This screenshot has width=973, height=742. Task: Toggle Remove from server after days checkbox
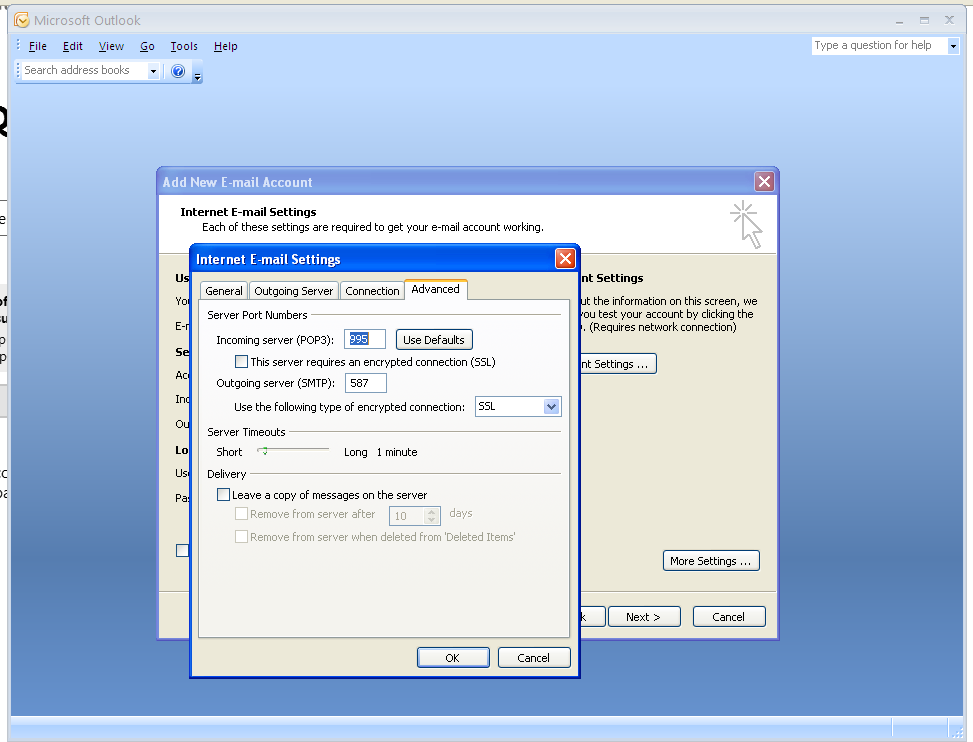click(x=241, y=514)
